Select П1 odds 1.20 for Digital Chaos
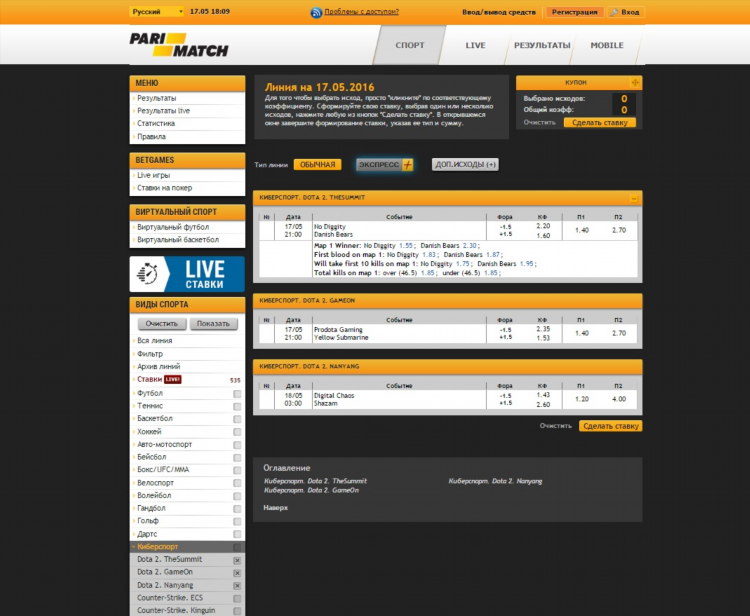The width and height of the screenshot is (750, 616). pyautogui.click(x=582, y=399)
